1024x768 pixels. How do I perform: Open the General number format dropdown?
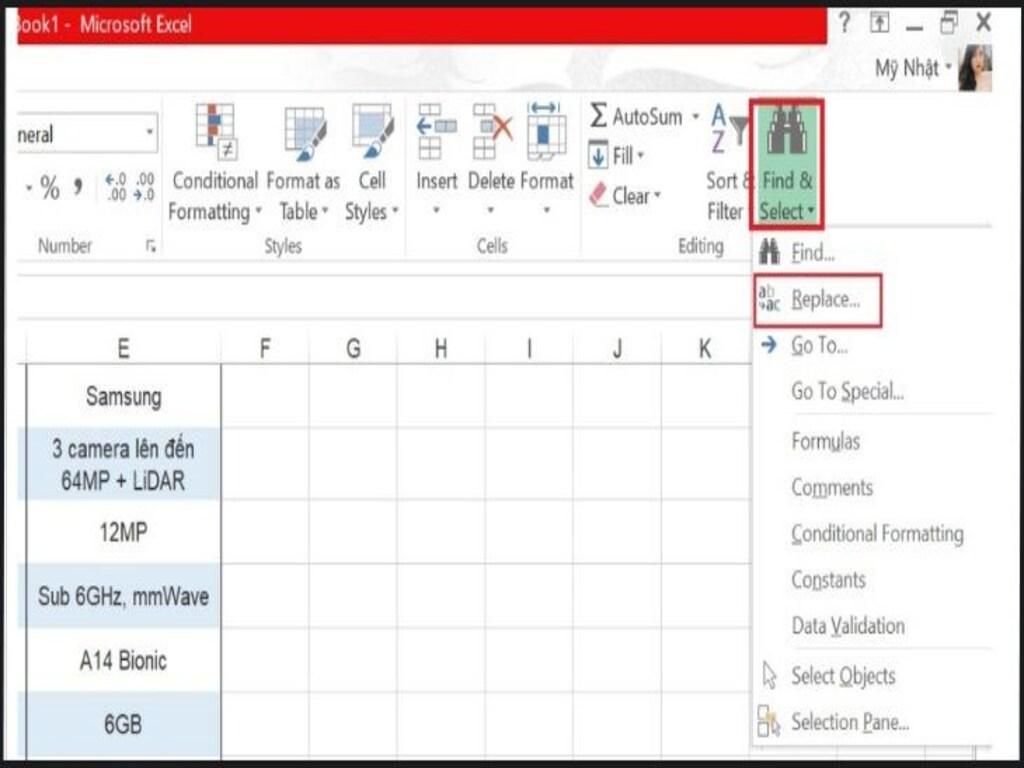point(148,133)
